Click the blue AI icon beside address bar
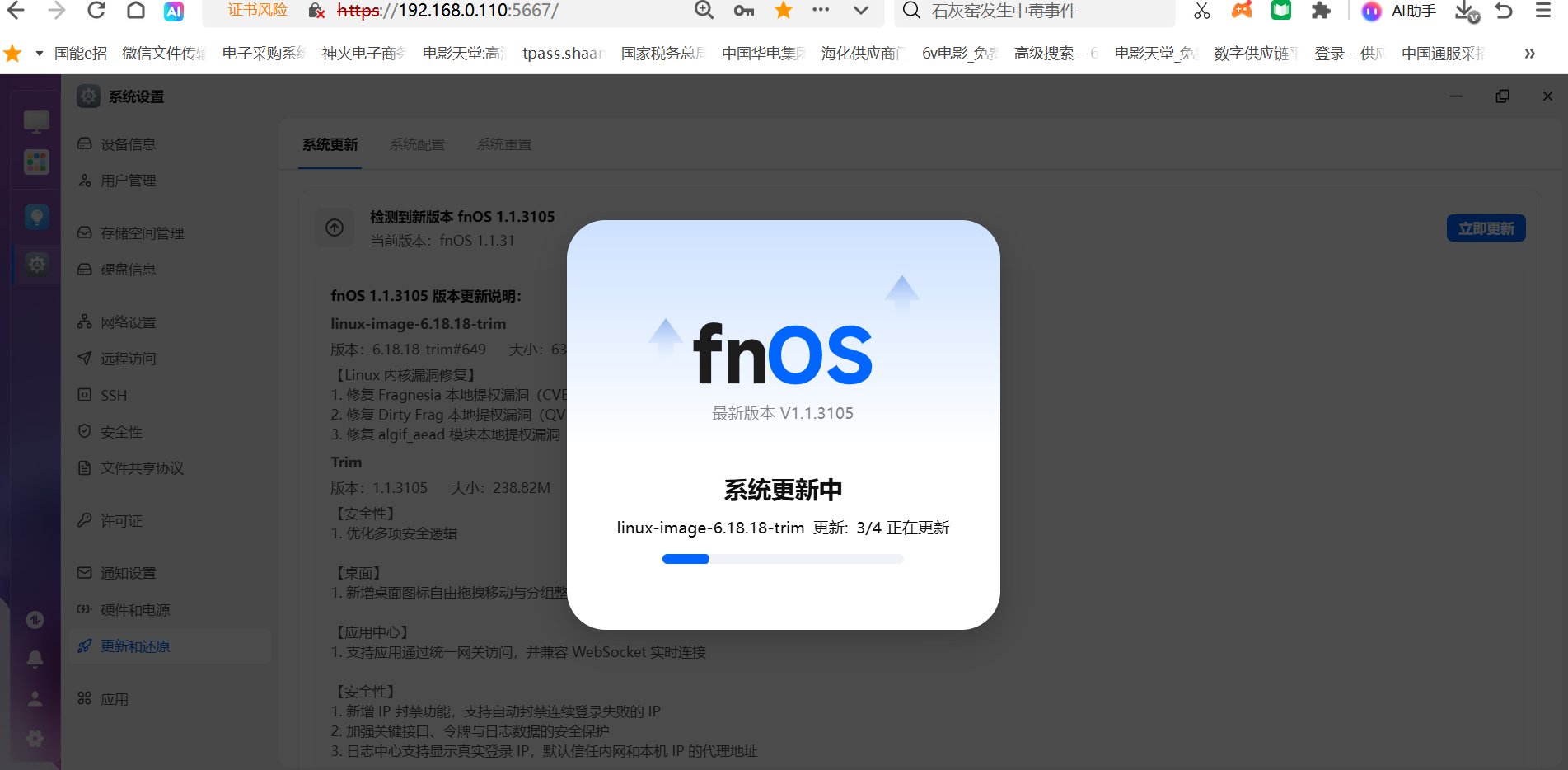1568x770 pixels. [174, 11]
